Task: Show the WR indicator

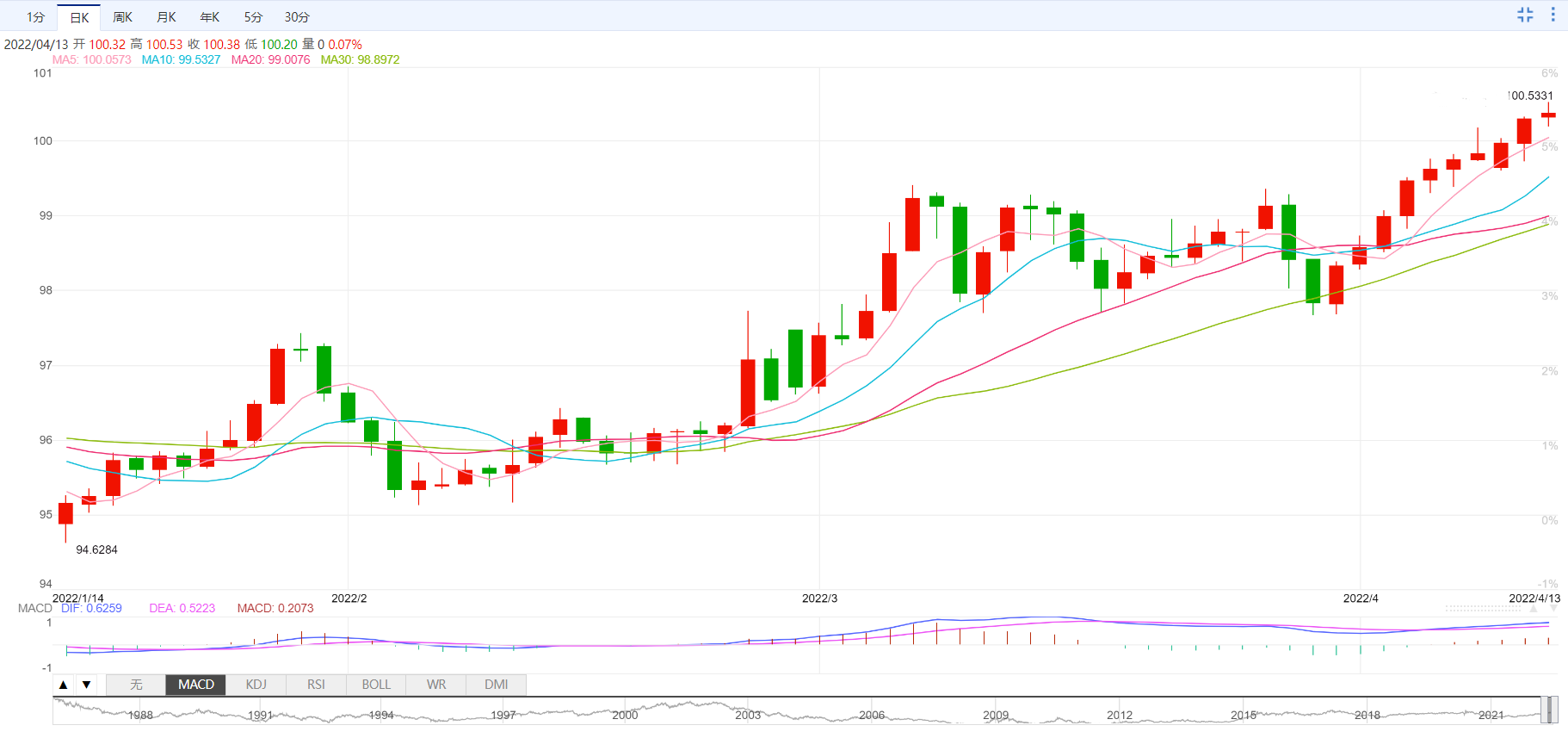Action: click(x=436, y=685)
